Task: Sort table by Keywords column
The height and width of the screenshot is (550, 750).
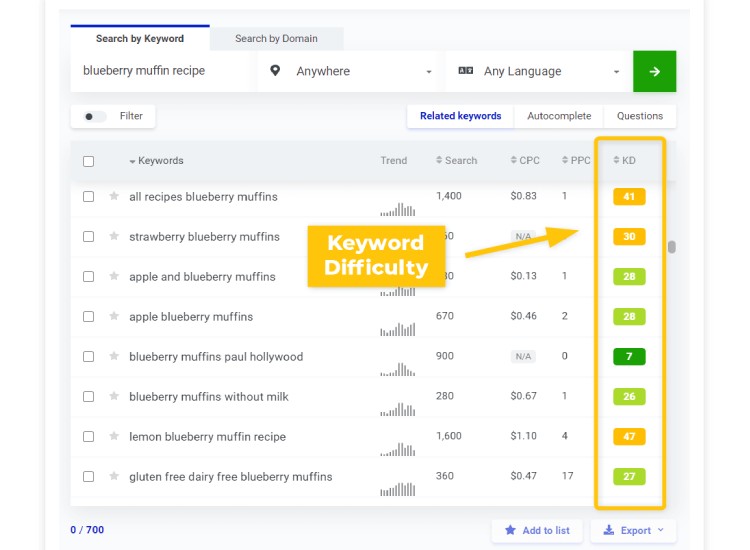Action: pyautogui.click(x=156, y=161)
